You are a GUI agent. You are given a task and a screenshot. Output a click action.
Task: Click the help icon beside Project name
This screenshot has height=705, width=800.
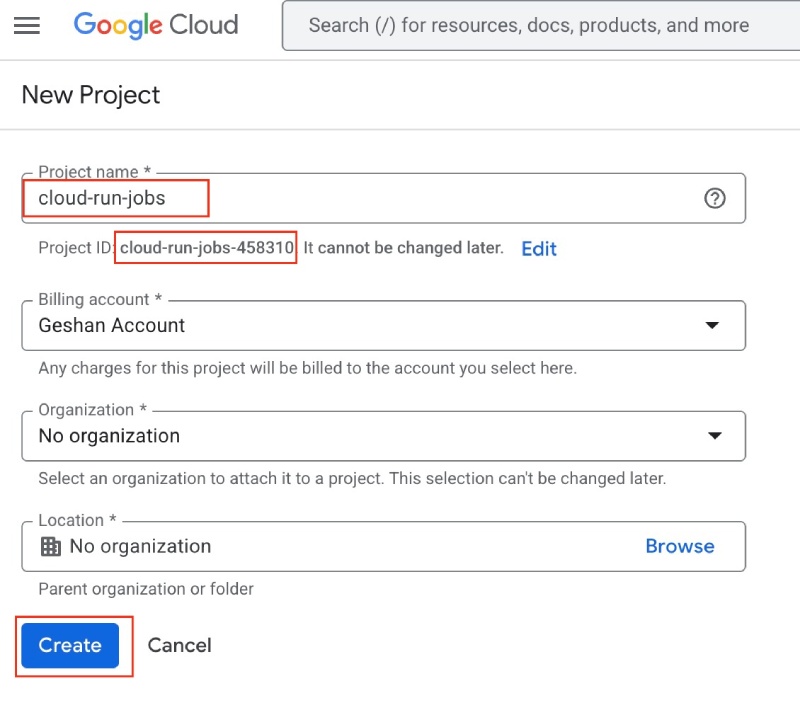click(715, 200)
